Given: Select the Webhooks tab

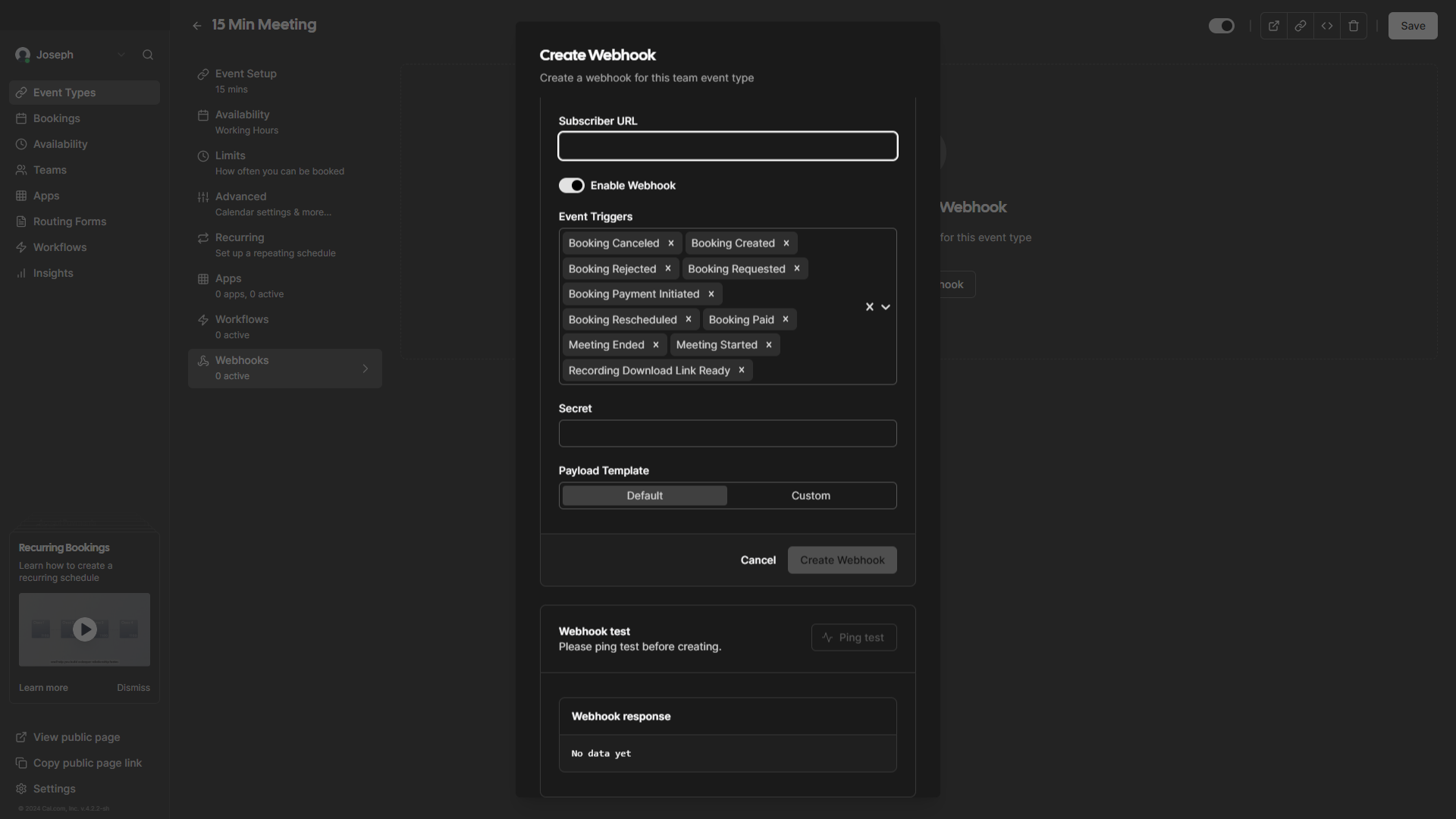Looking at the screenshot, I should 285,369.
